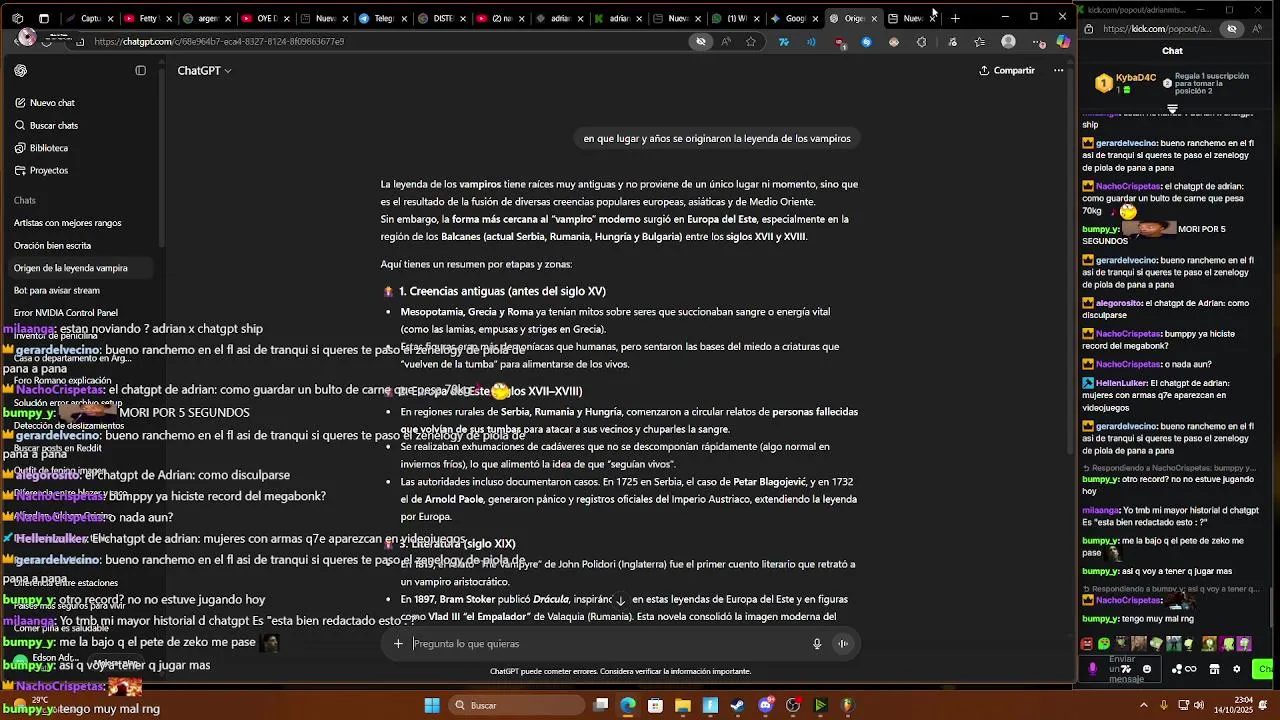Click the browser address bar URL
Viewport: 1280px width, 720px height.
(x=219, y=42)
